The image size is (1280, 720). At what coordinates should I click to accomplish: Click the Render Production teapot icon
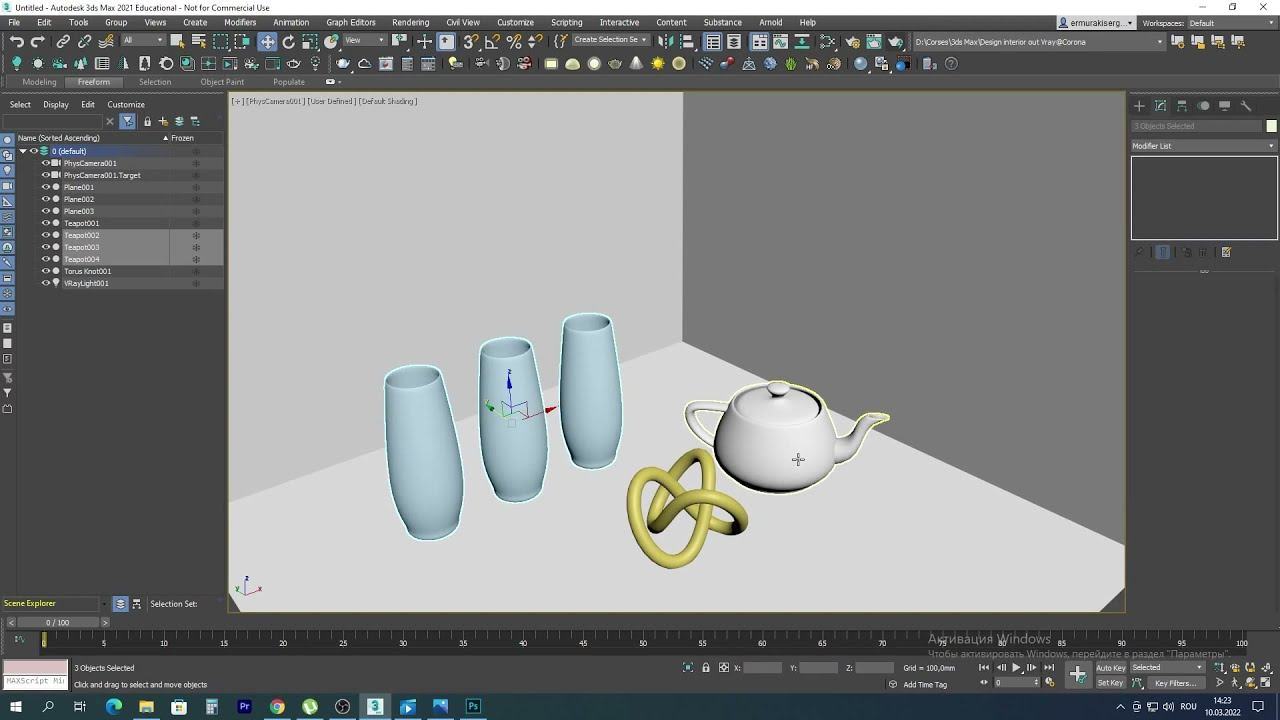pos(895,41)
